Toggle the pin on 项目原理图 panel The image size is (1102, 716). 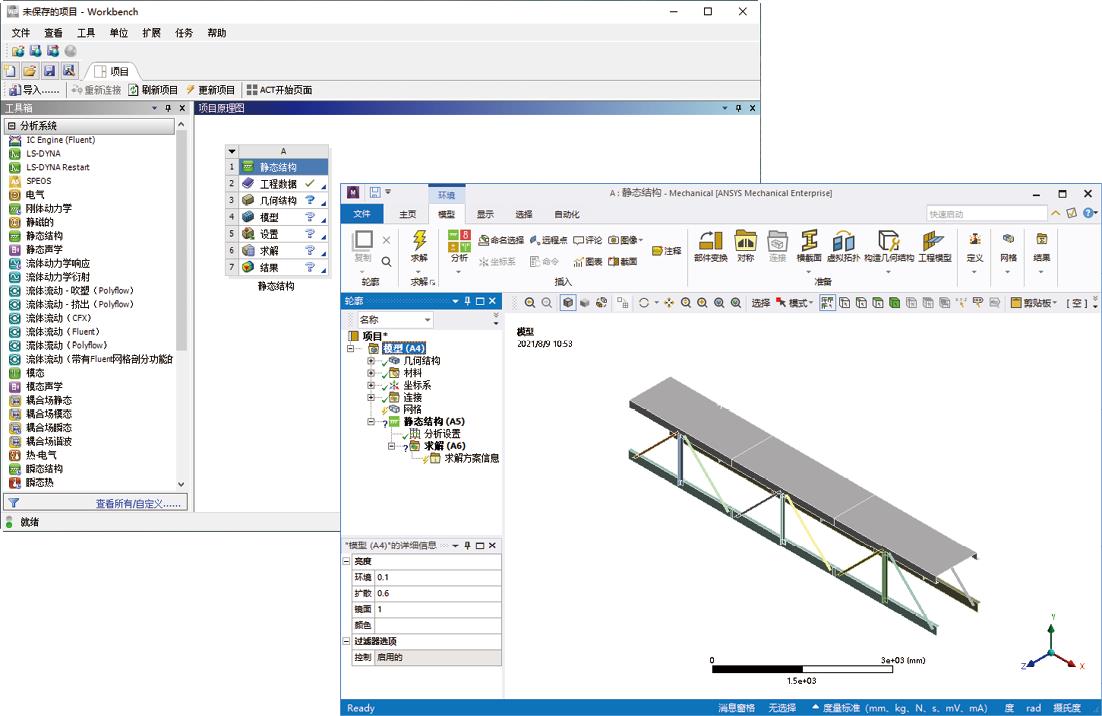(738, 108)
